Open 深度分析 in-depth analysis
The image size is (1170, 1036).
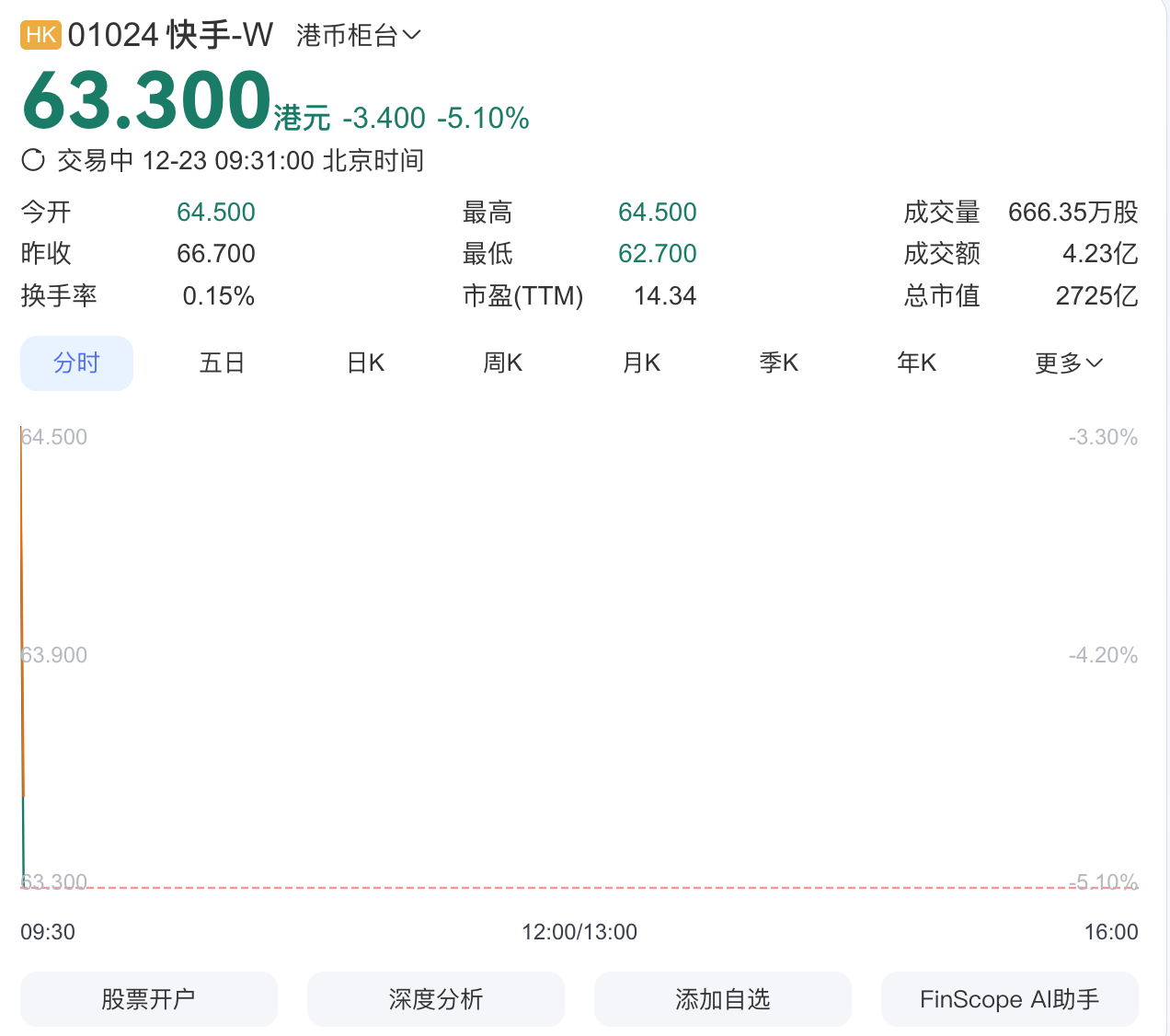tap(435, 999)
